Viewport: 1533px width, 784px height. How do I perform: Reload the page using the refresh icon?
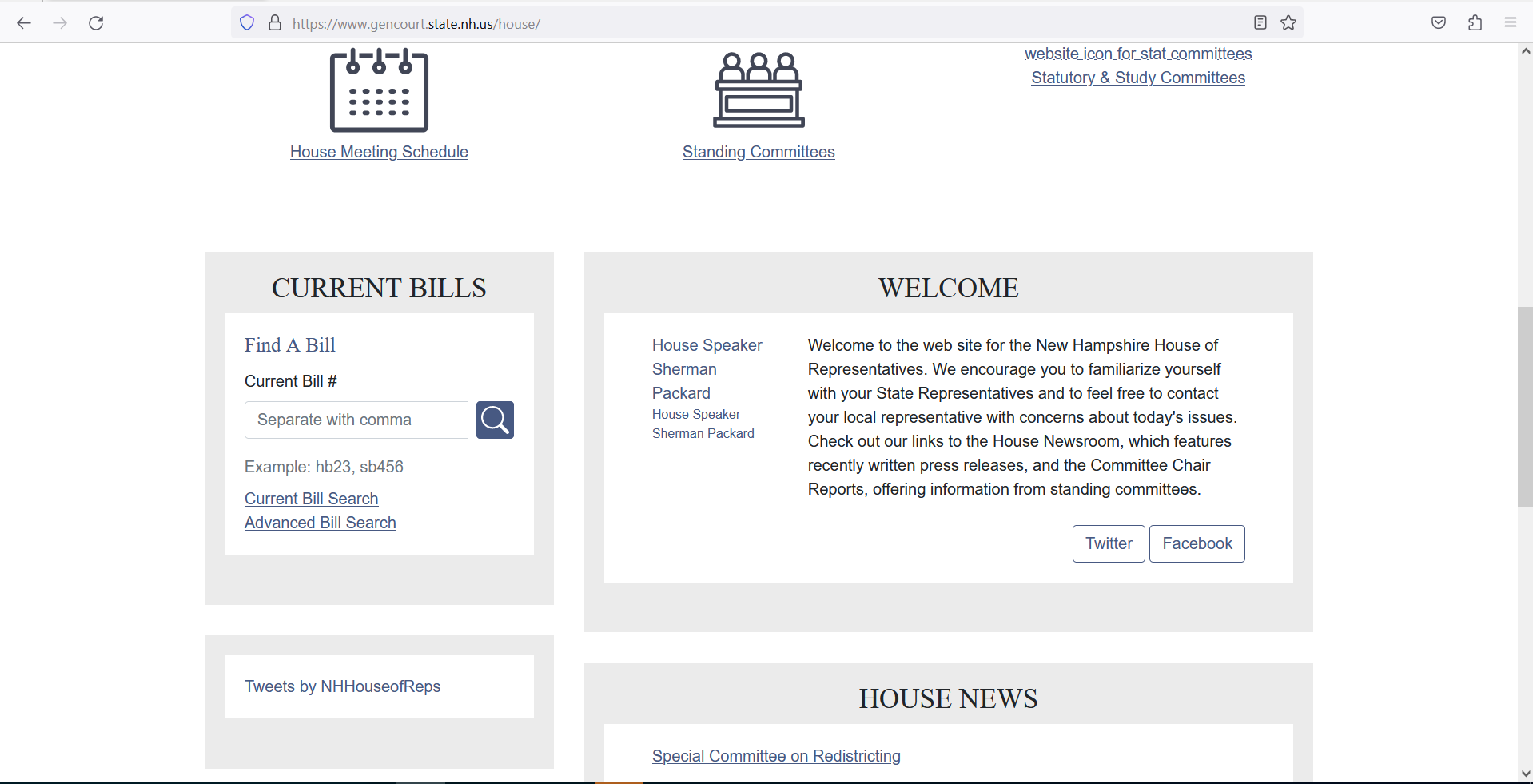[x=96, y=23]
